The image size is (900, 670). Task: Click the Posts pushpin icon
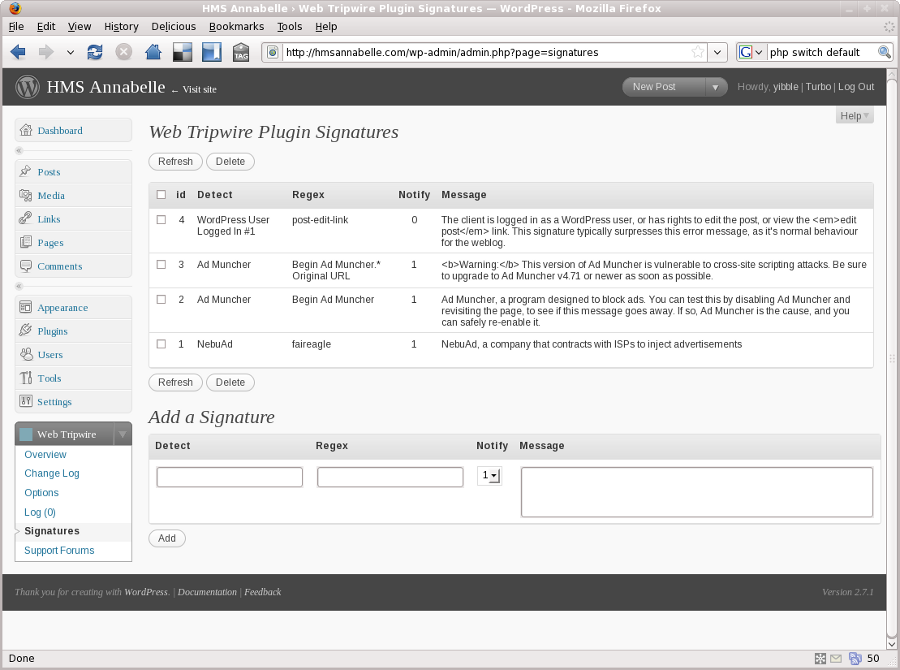(25, 171)
